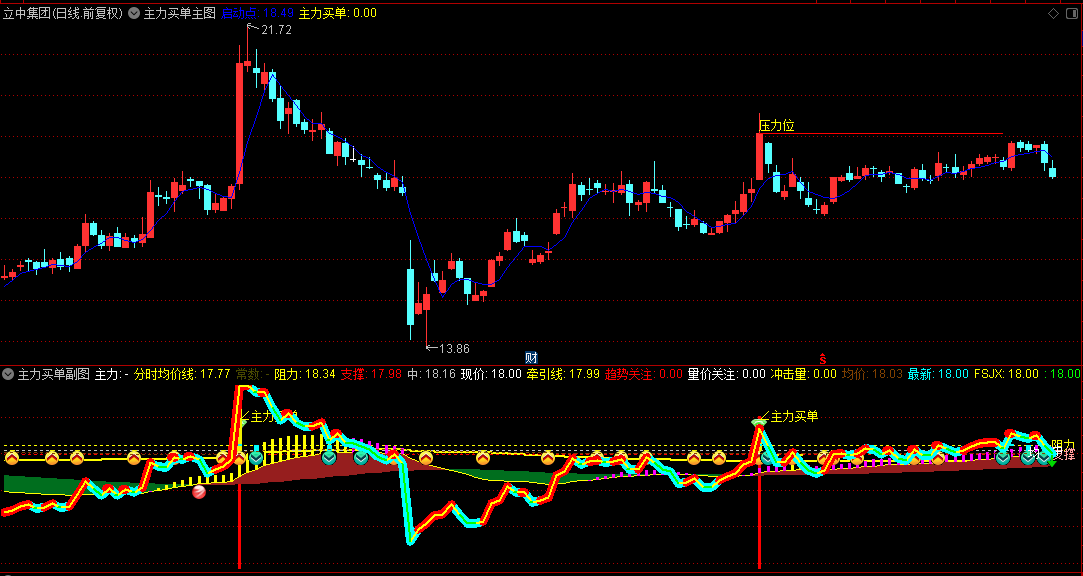1083x576 pixels.
Task: Click the green diamond above the right 主力买单 label
Action: (x=758, y=421)
